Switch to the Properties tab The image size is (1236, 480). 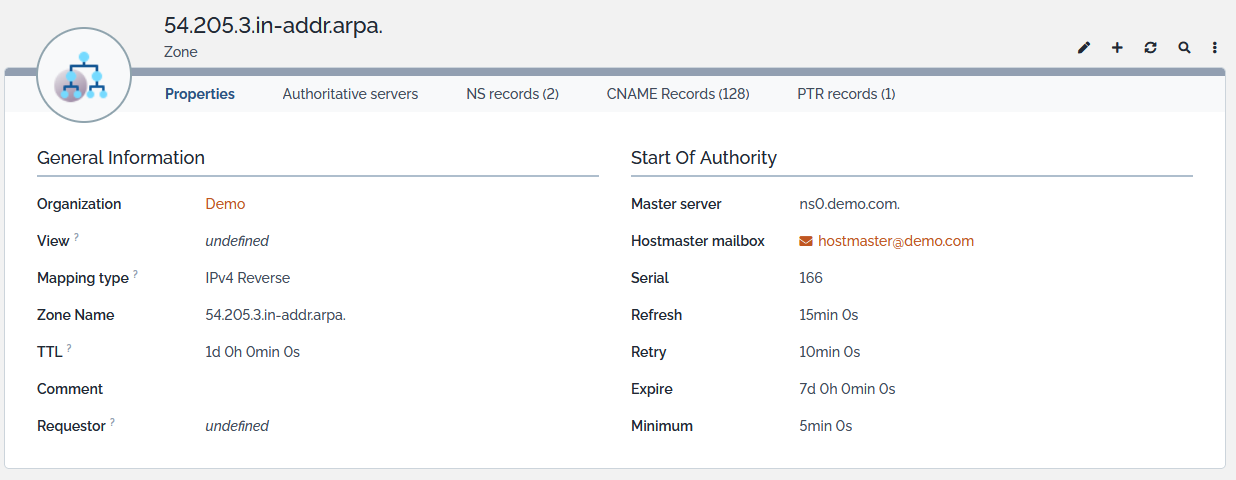point(200,94)
